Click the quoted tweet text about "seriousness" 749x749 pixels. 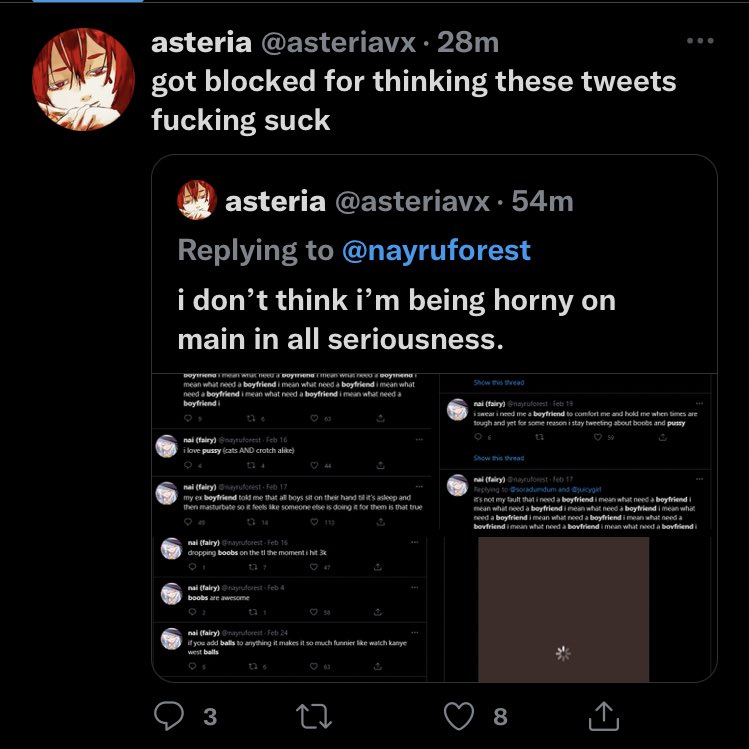pos(396,320)
